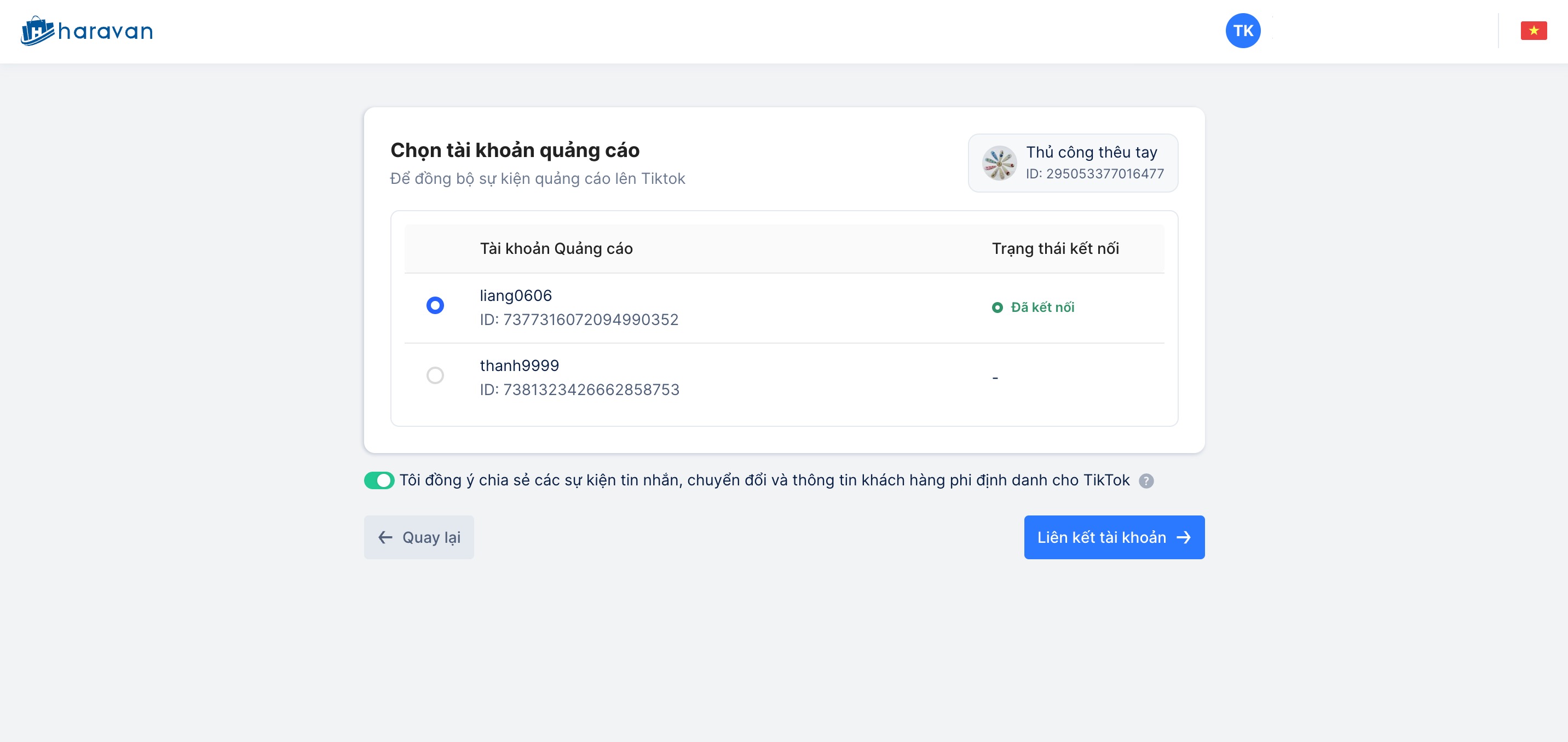Select the thanh9999 ad account radio
This screenshot has height=742, width=1568.
click(435, 375)
